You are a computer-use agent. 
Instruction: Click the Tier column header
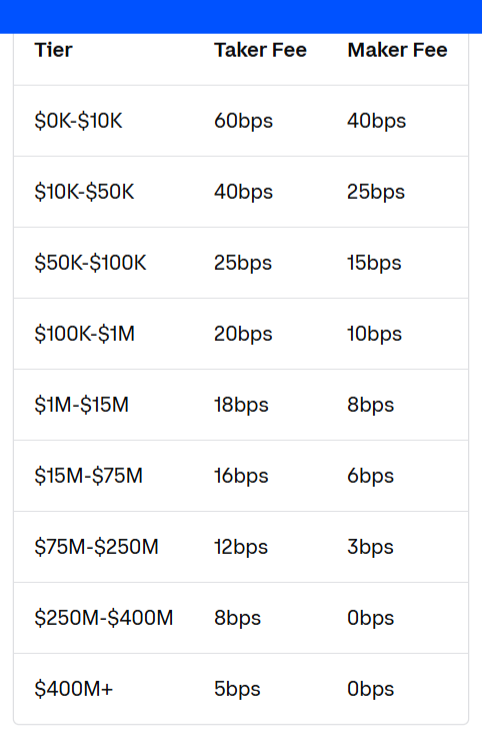(x=53, y=50)
